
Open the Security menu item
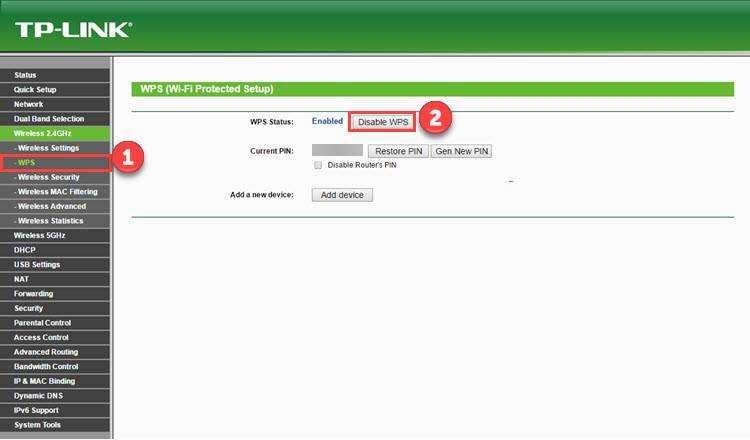[x=55, y=308]
